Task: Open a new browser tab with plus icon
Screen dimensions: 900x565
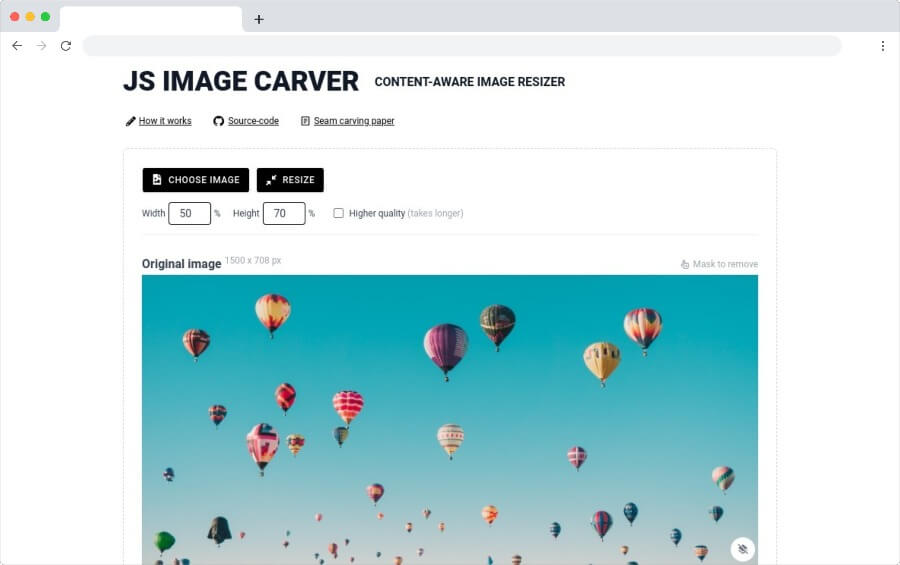Action: (x=259, y=19)
